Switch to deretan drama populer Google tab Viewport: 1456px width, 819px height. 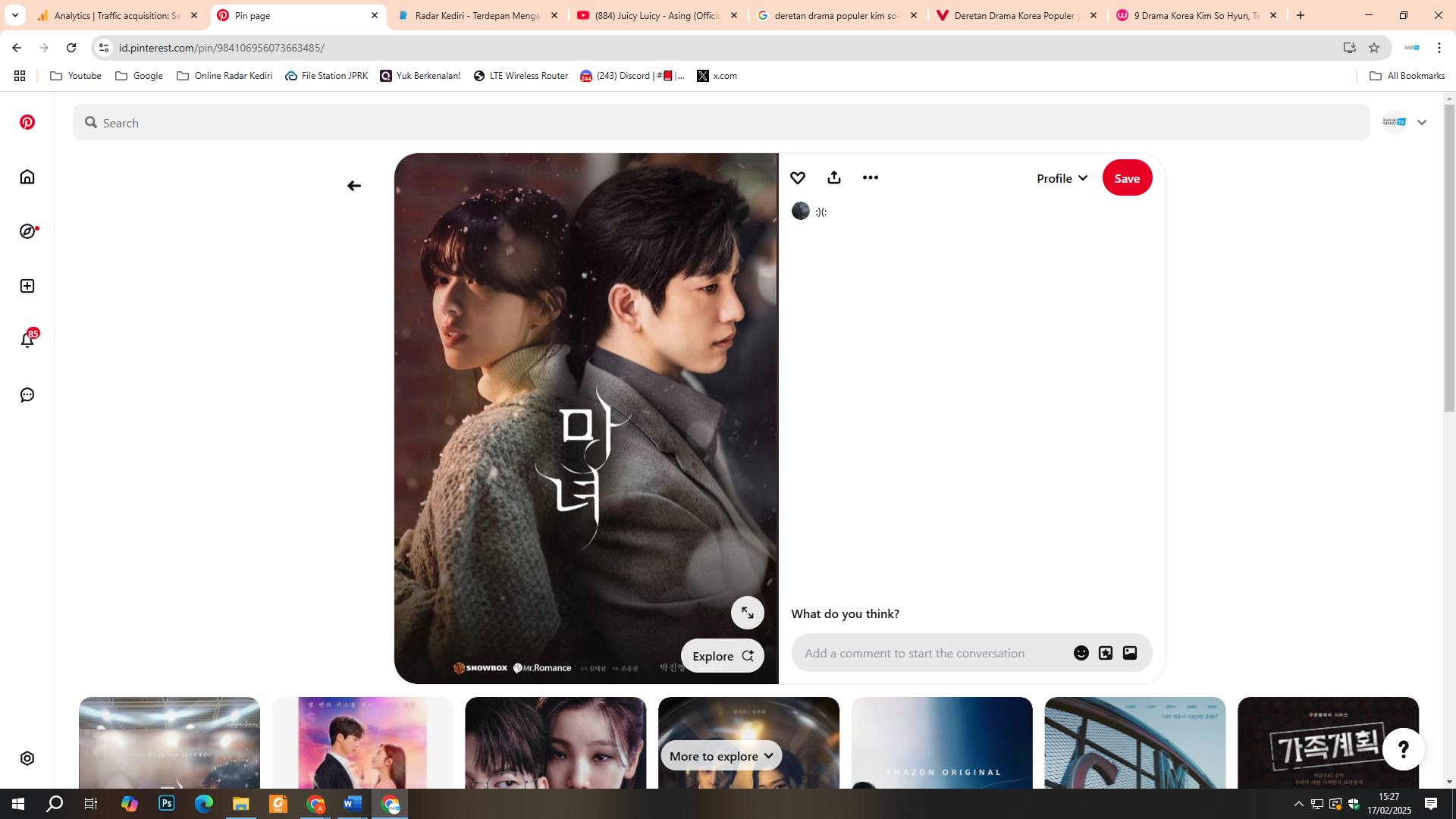click(838, 15)
